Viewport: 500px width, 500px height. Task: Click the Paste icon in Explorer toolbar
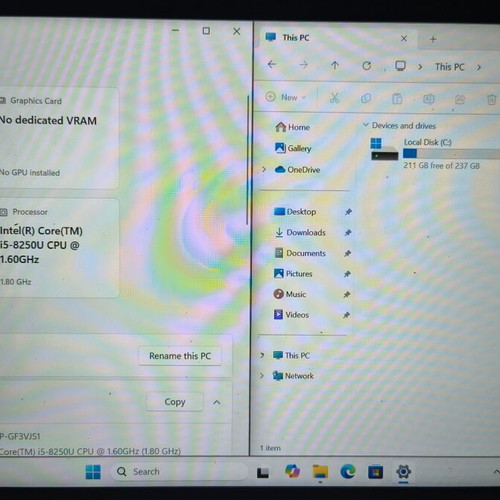coord(397,99)
